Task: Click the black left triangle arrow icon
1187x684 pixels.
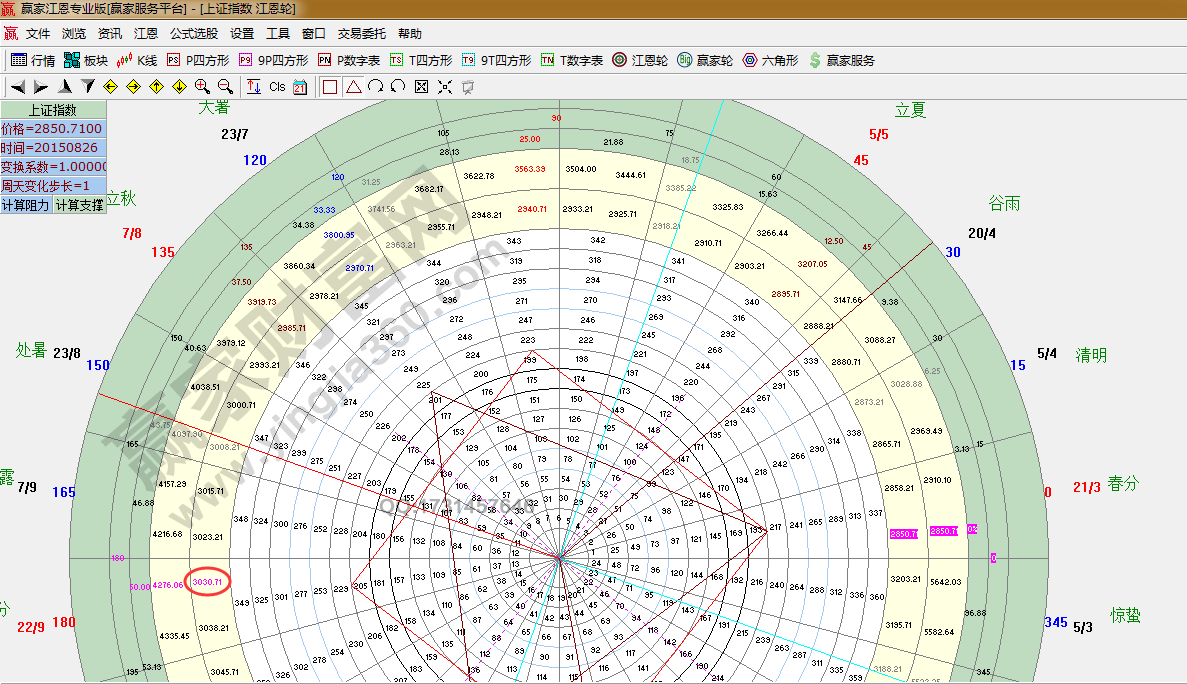Action: click(x=18, y=87)
